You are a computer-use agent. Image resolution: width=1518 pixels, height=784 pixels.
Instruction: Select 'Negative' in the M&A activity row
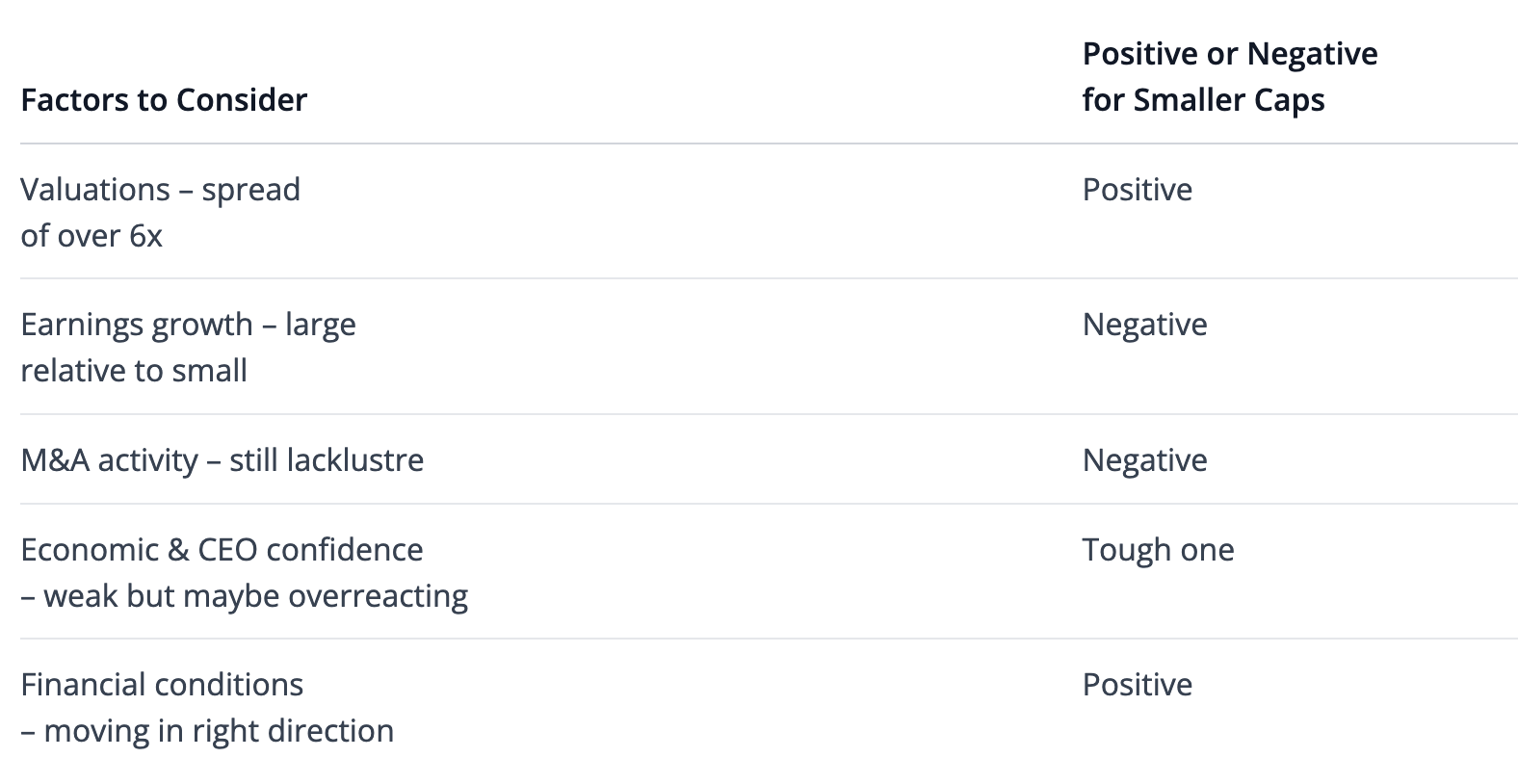[1144, 460]
